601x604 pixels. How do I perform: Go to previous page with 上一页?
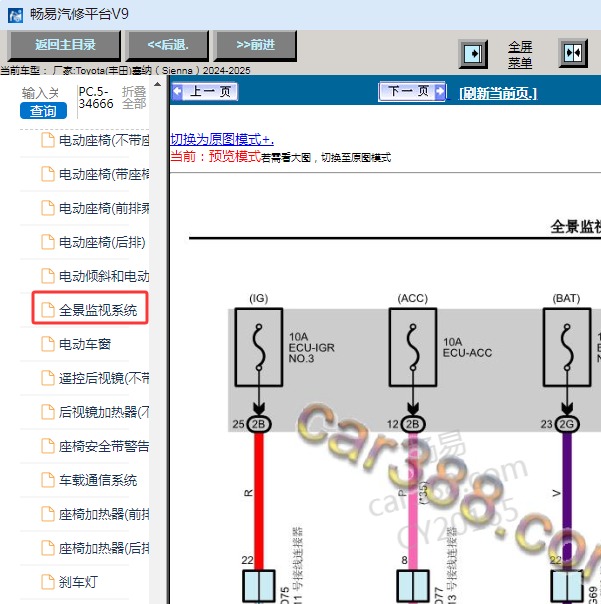click(x=205, y=92)
